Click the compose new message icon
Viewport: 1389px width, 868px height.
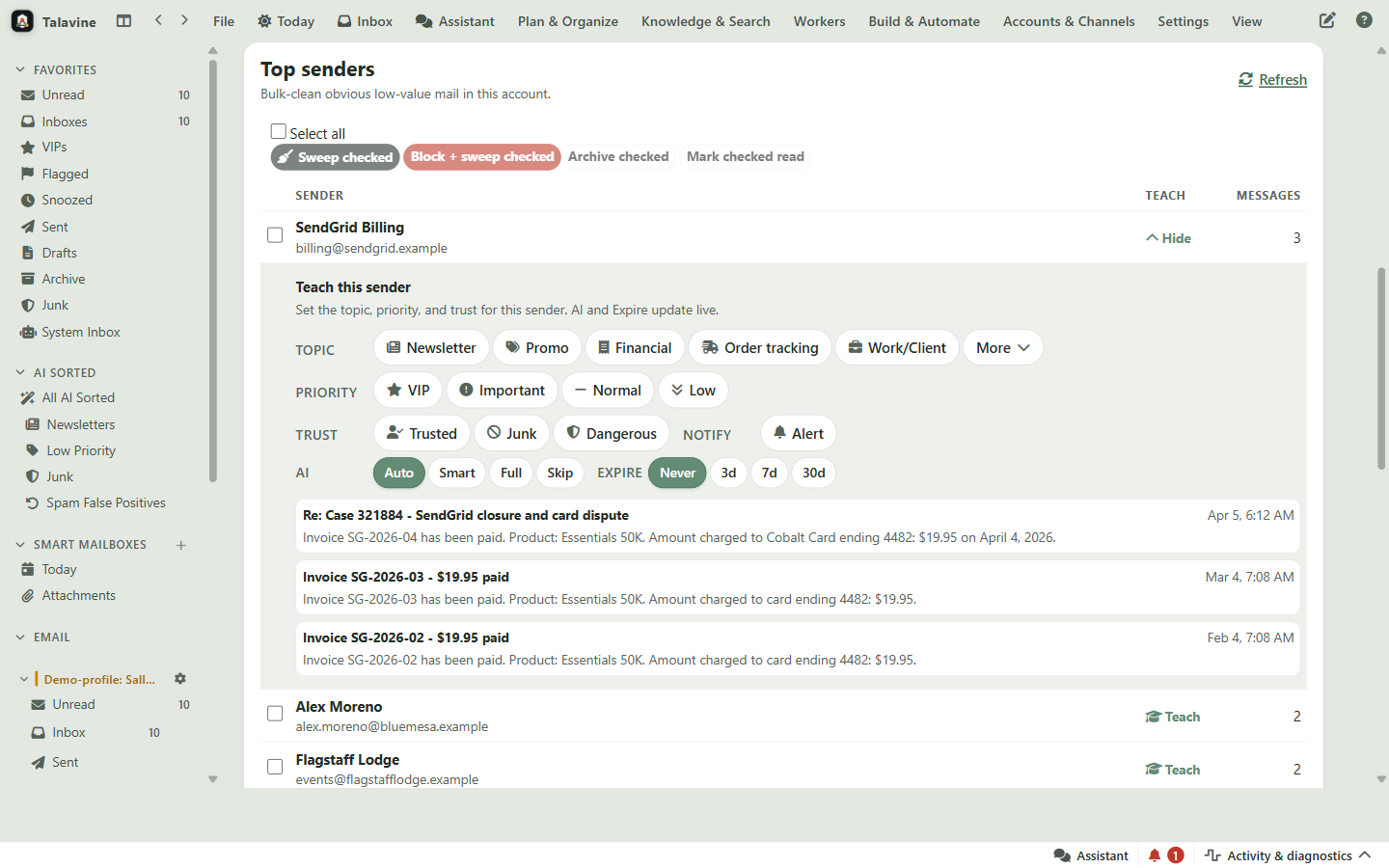pyautogui.click(x=1327, y=20)
